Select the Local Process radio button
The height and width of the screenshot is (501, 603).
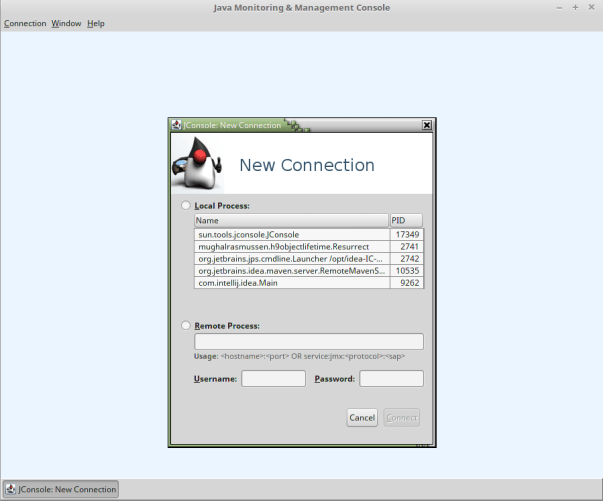186,205
